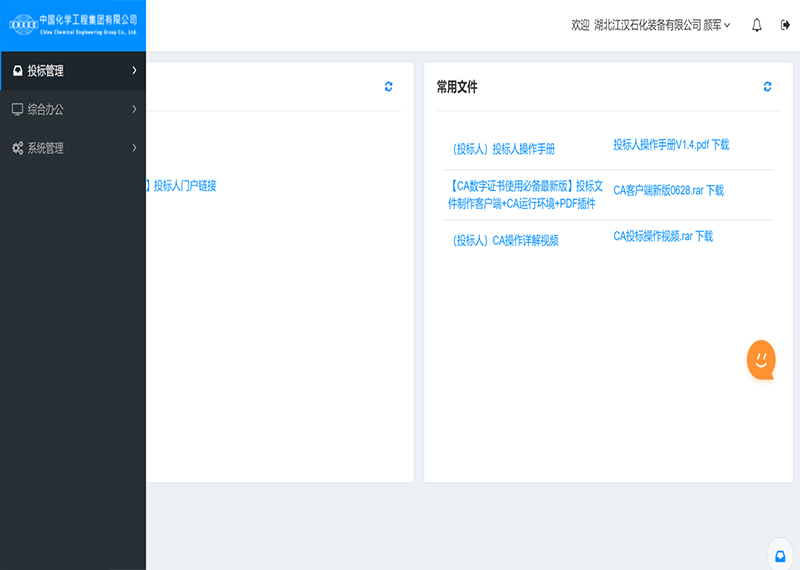Download CA投标操作视频.rar
The image size is (800, 570).
(663, 236)
